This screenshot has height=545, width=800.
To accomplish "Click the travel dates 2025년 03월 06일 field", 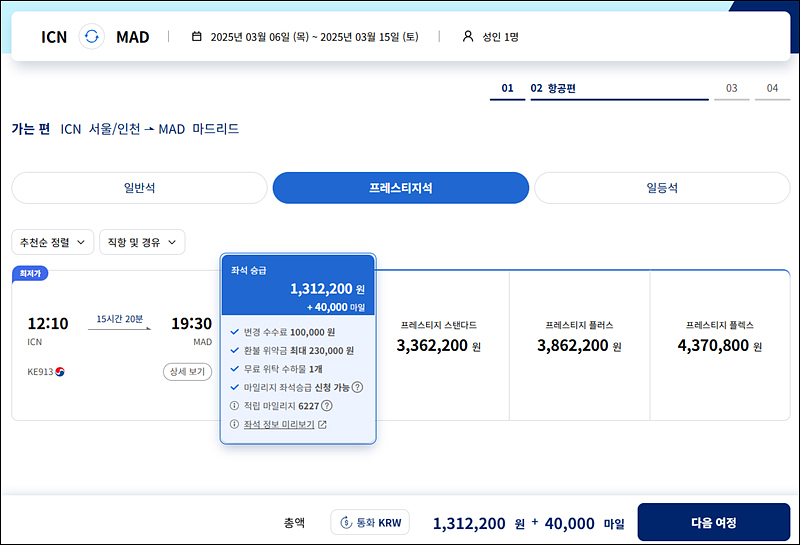I will coord(314,37).
